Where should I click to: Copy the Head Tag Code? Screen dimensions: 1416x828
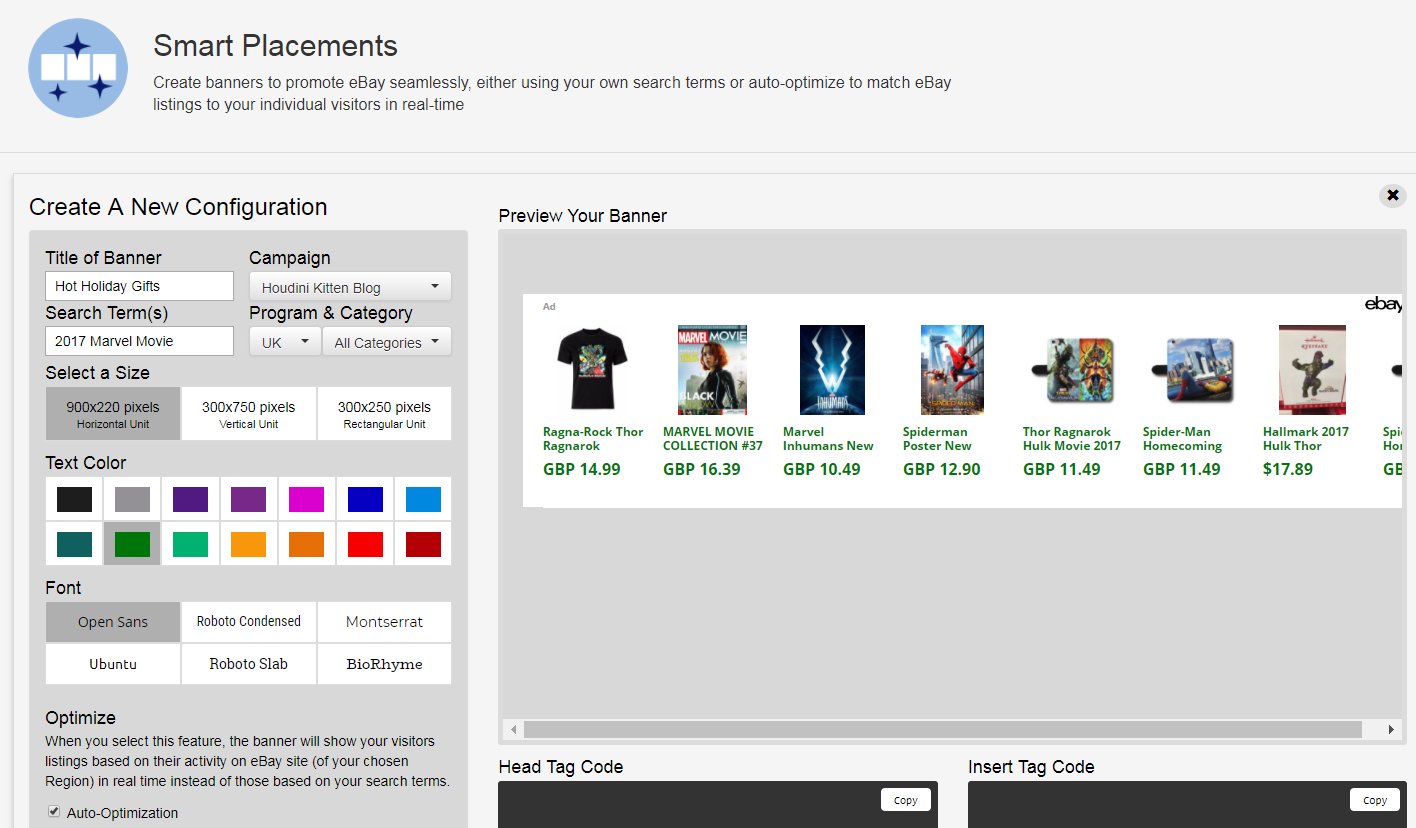(906, 800)
